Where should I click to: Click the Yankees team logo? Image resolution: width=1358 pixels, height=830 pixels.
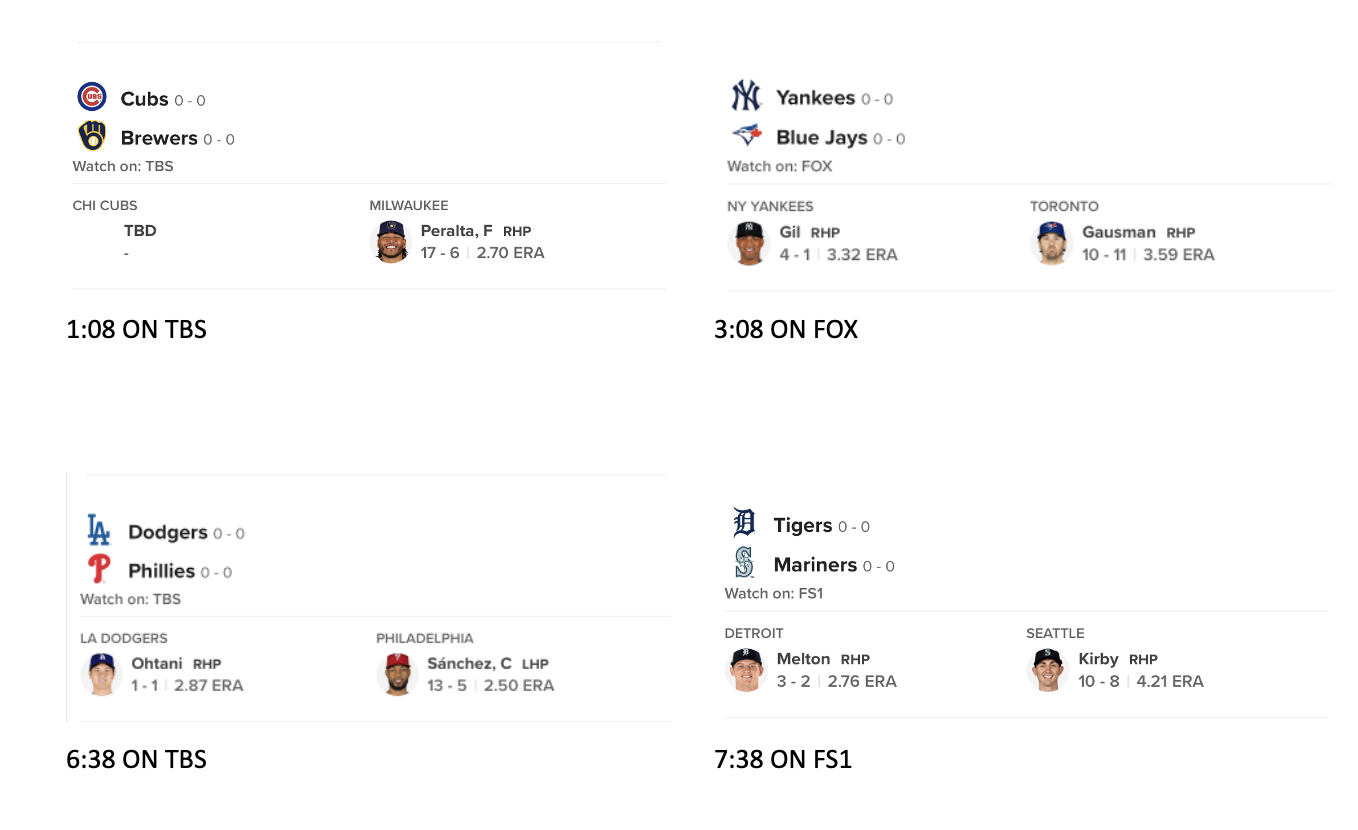(x=748, y=96)
